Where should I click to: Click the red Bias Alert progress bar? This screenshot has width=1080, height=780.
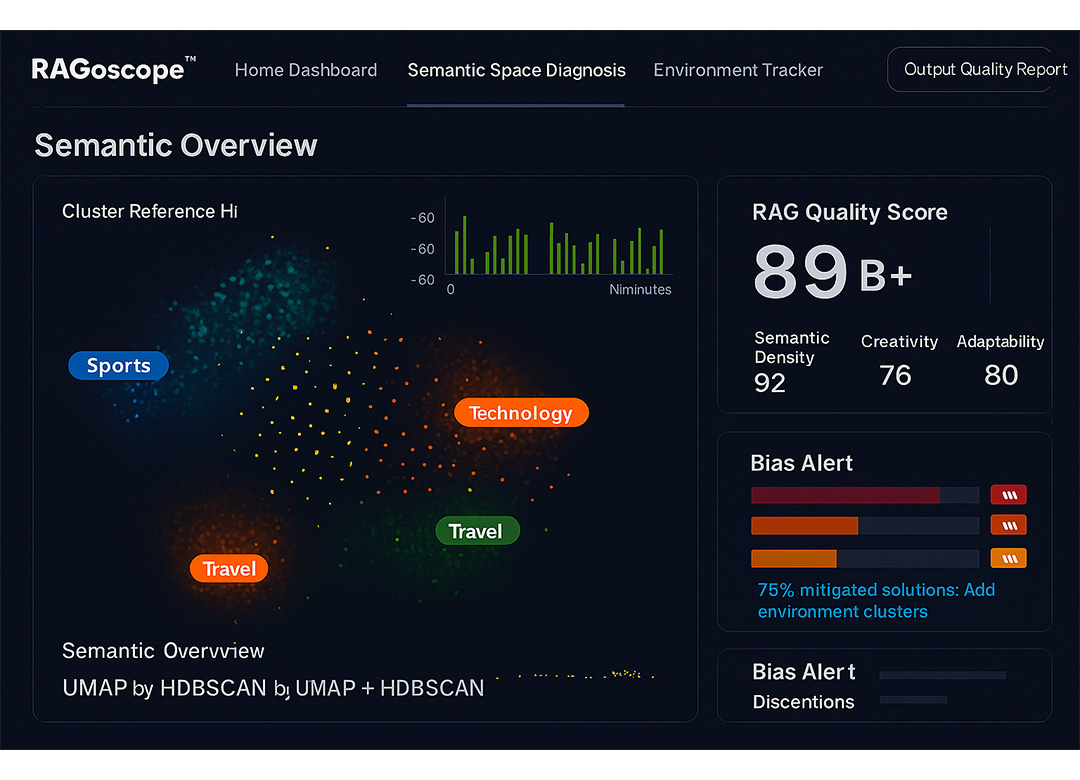point(864,495)
